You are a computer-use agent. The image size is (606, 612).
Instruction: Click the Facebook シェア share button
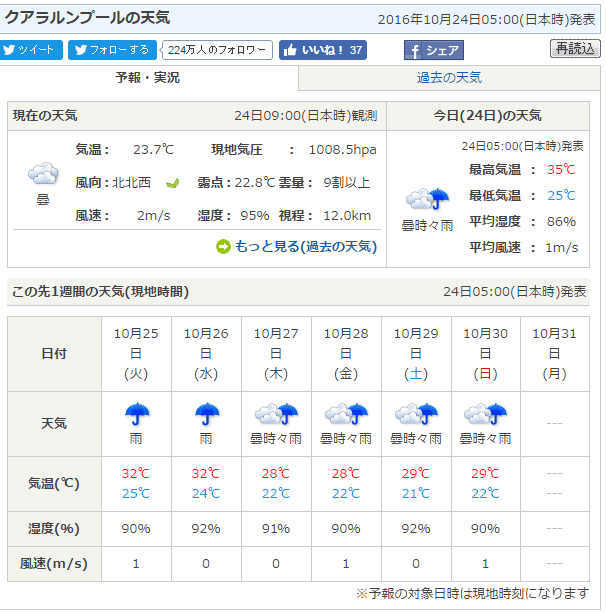[434, 51]
